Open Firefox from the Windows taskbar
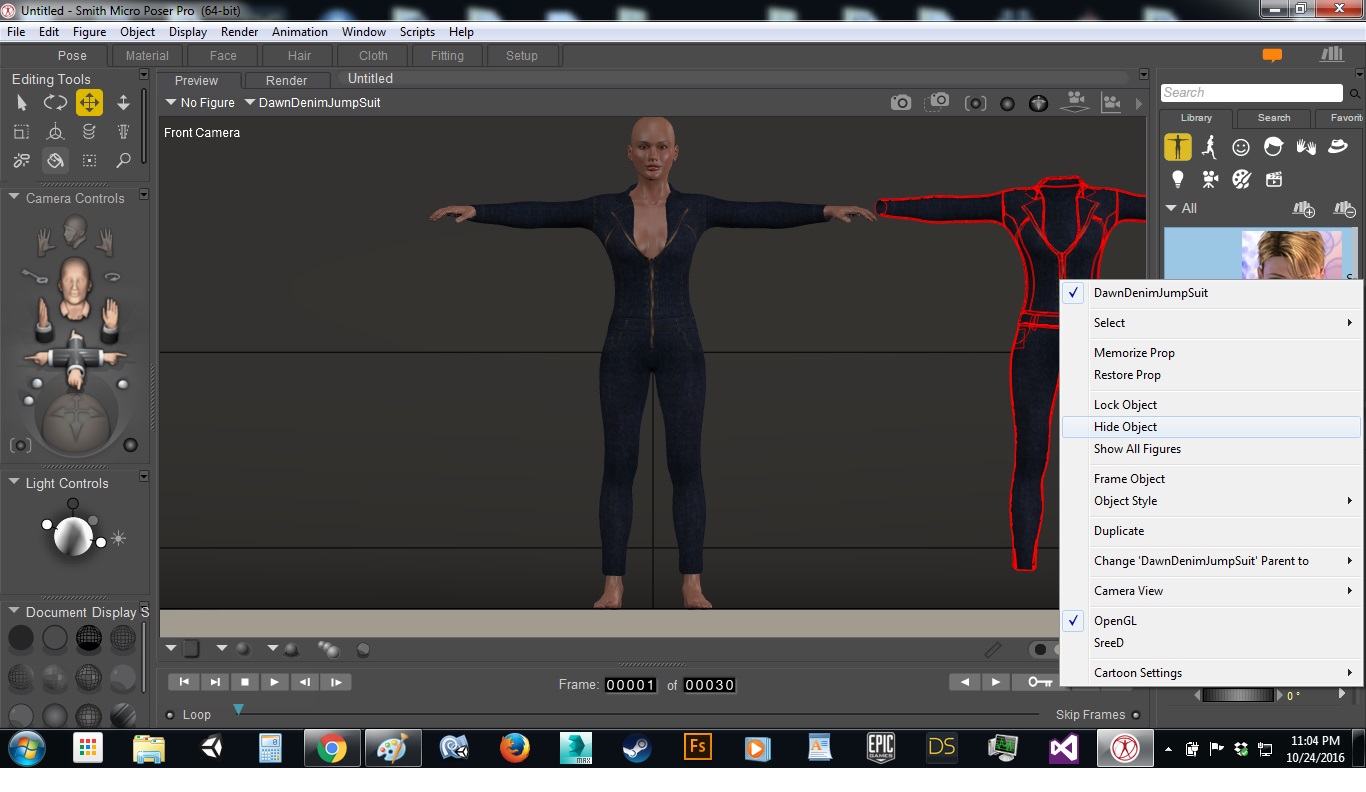This screenshot has width=1366, height=792. (x=515, y=748)
